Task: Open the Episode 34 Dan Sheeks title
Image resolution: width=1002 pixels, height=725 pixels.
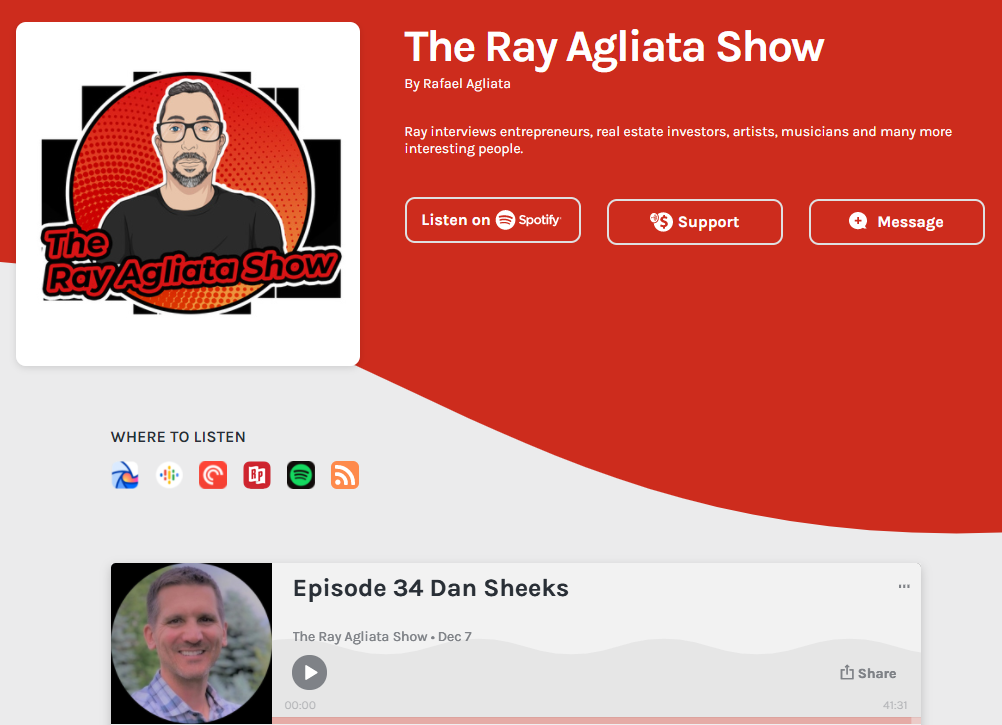Action: click(x=431, y=588)
